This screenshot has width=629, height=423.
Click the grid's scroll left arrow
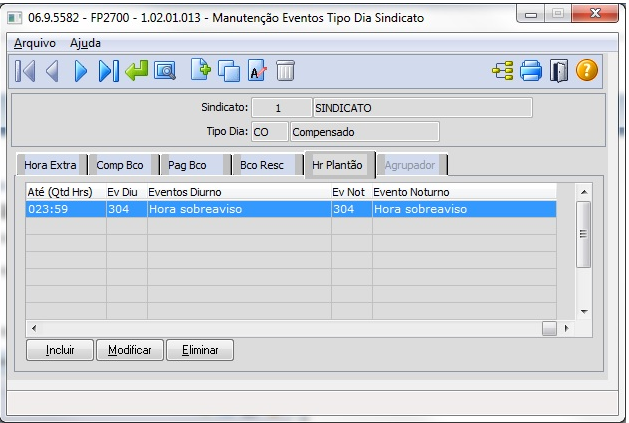click(x=34, y=328)
